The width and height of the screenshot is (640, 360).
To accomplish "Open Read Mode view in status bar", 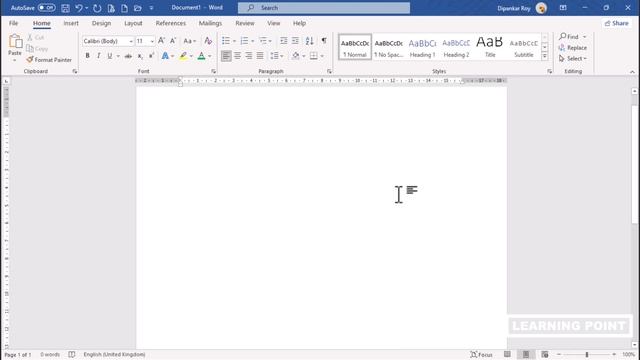I will tap(507, 354).
